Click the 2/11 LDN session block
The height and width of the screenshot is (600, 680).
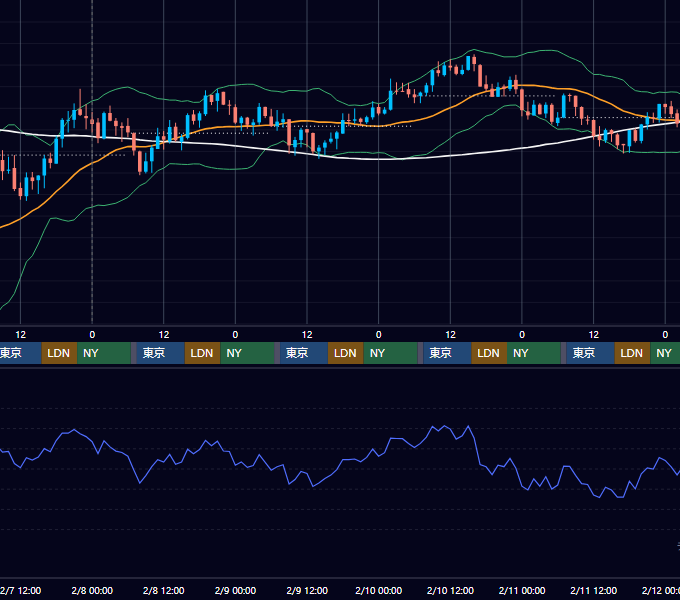pos(632,353)
